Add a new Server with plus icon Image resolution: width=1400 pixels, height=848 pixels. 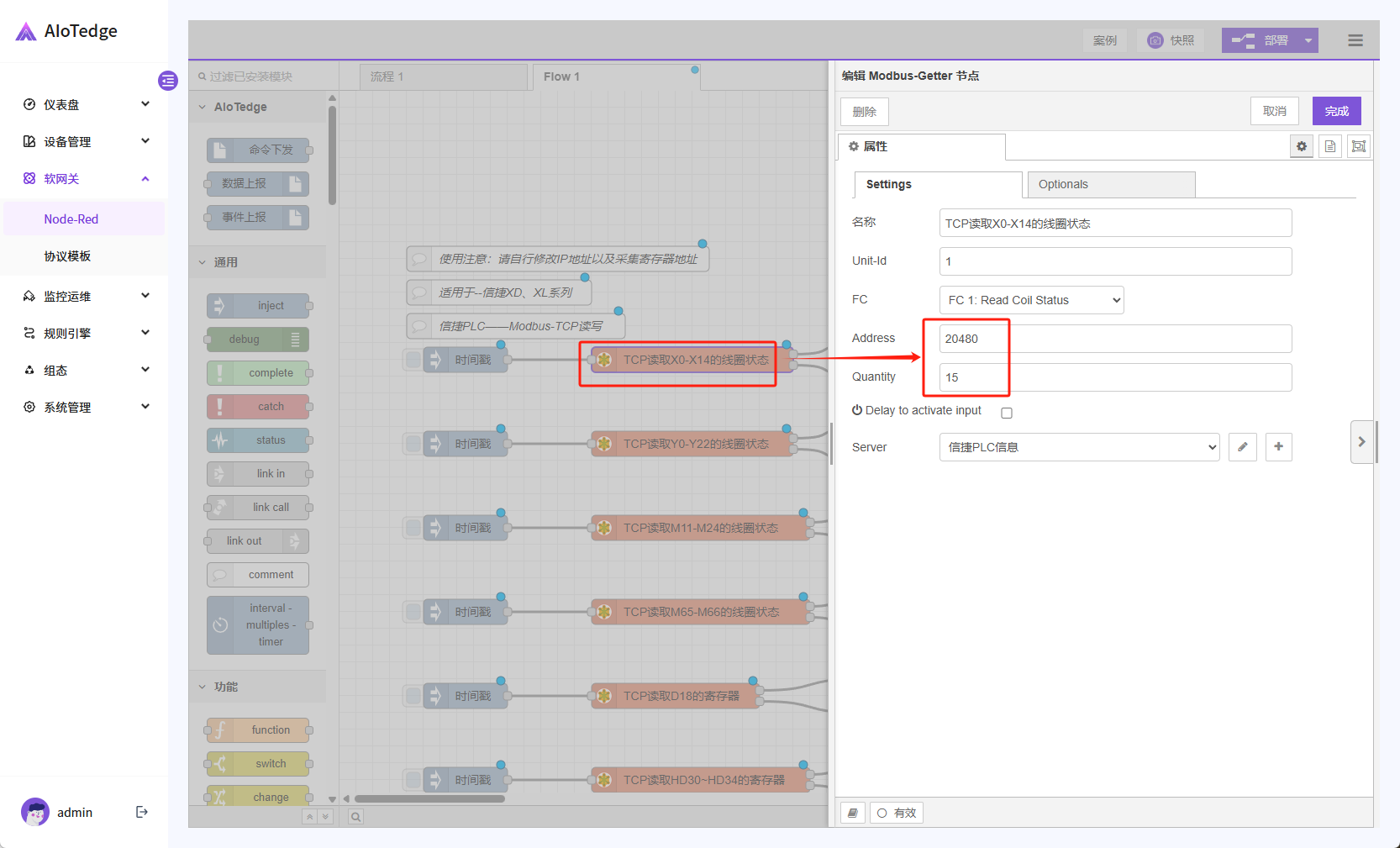1278,447
